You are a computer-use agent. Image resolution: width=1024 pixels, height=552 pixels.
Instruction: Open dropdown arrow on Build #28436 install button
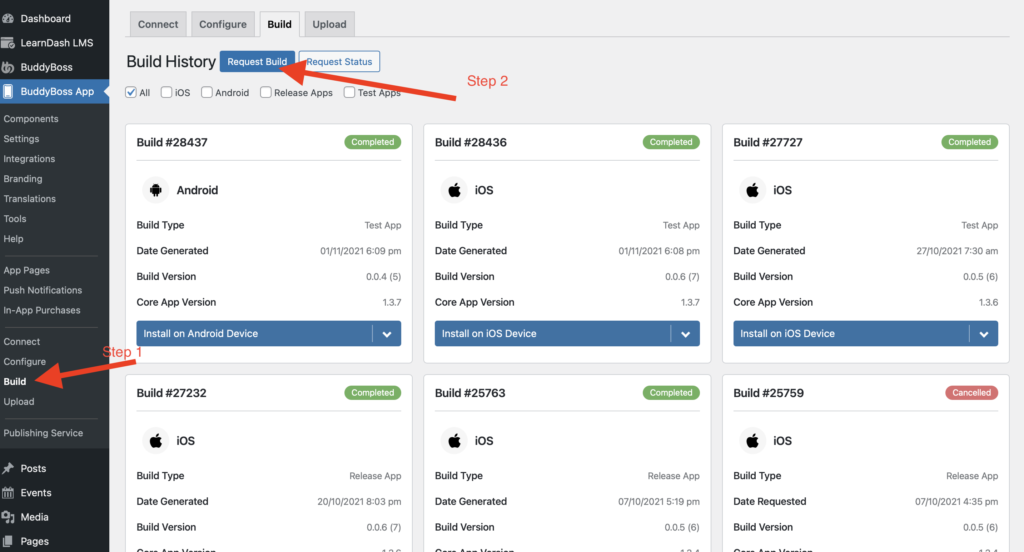[685, 334]
